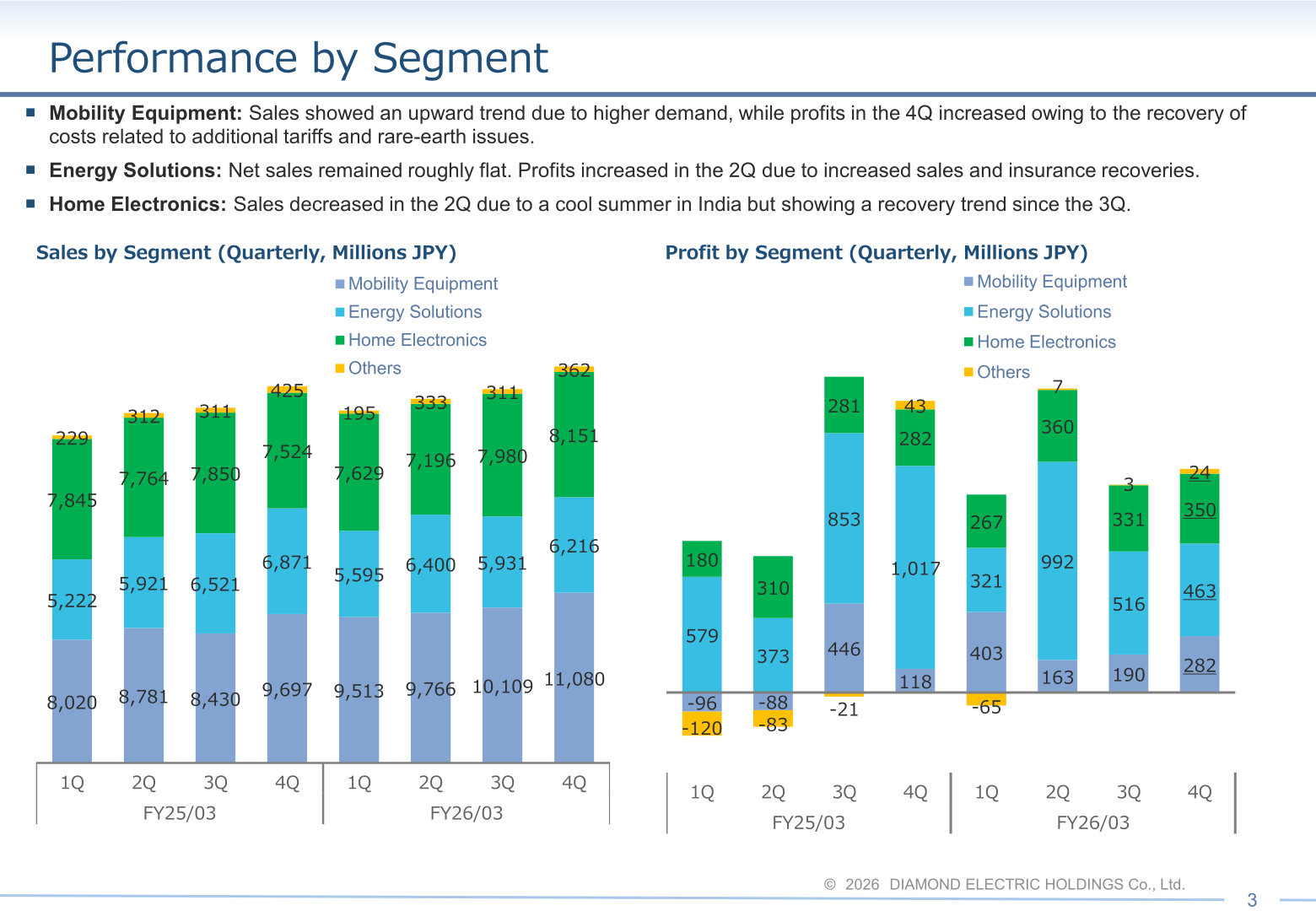Image resolution: width=1316 pixels, height=911 pixels.
Task: Select the bold "Energy Solutions:" bullet heading
Action: (135, 170)
